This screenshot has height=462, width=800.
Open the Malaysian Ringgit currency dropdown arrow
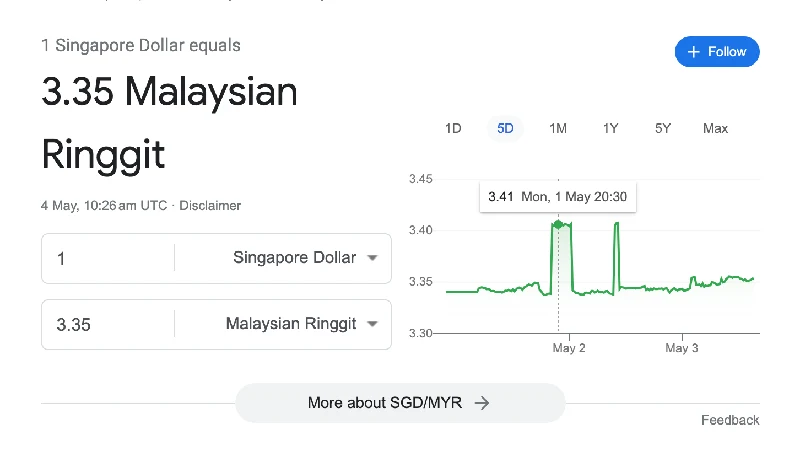[372, 323]
